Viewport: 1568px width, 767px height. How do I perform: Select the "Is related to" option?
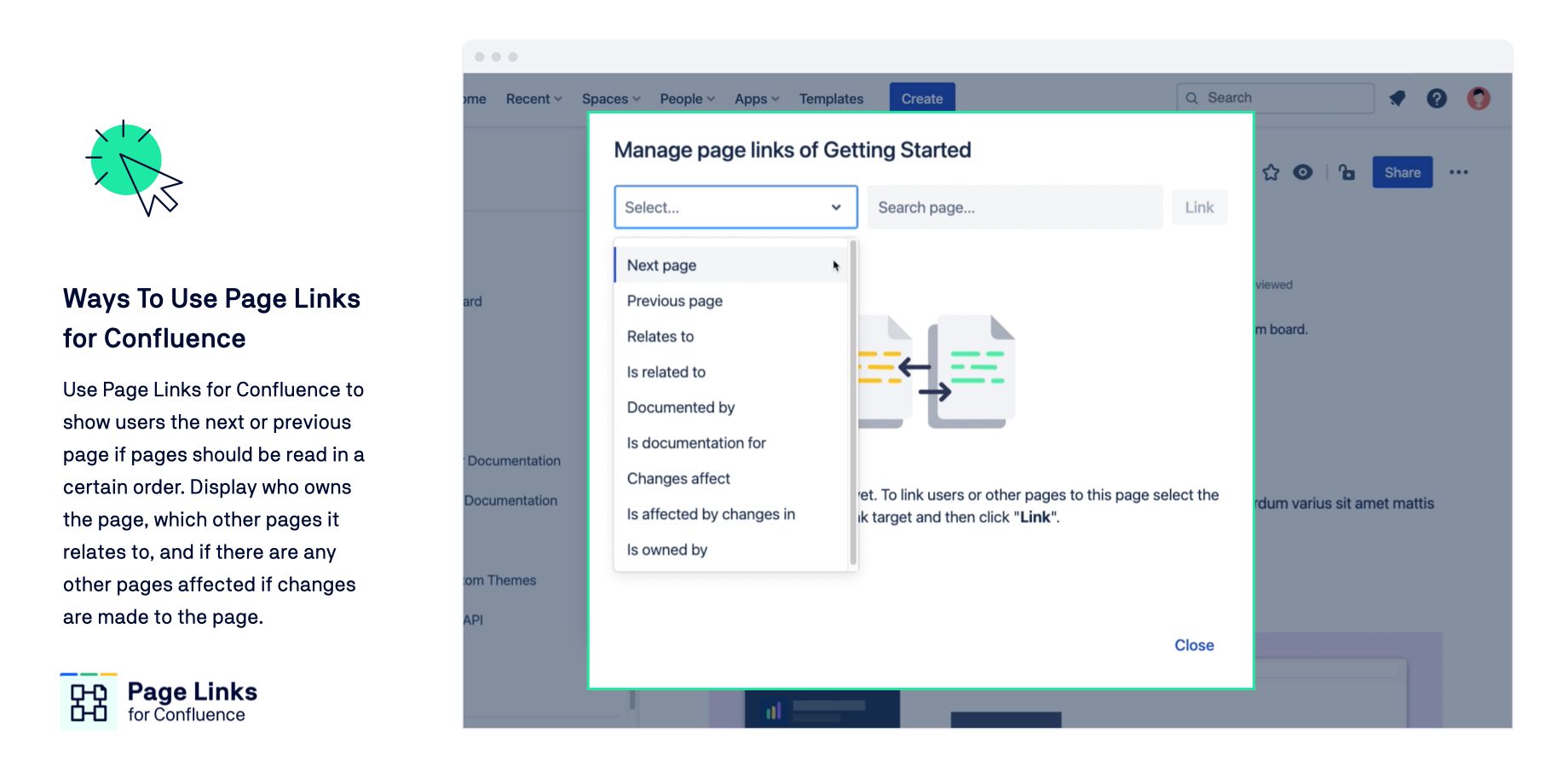tap(731, 372)
